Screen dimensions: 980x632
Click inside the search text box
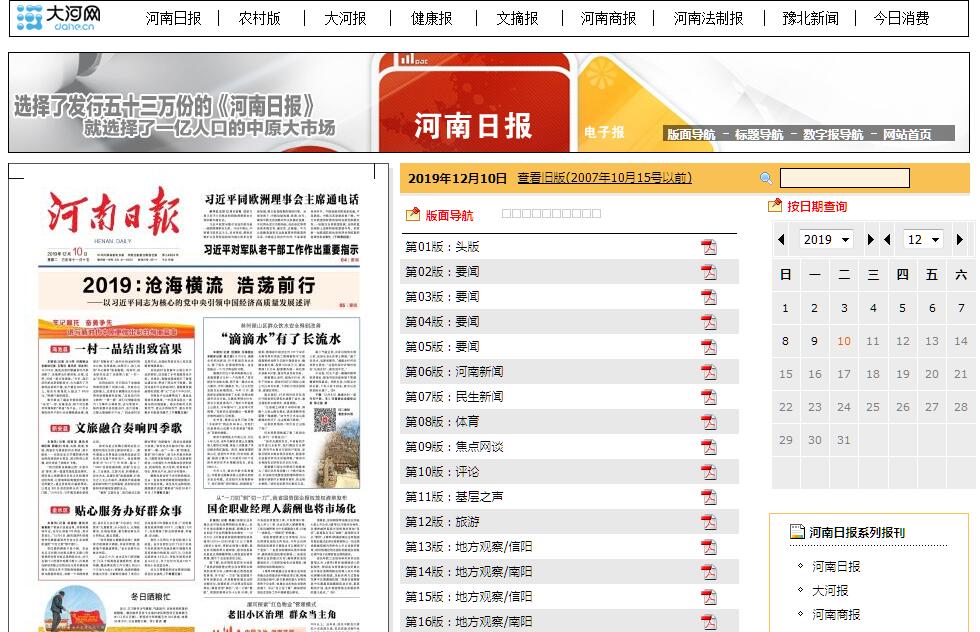click(x=844, y=179)
